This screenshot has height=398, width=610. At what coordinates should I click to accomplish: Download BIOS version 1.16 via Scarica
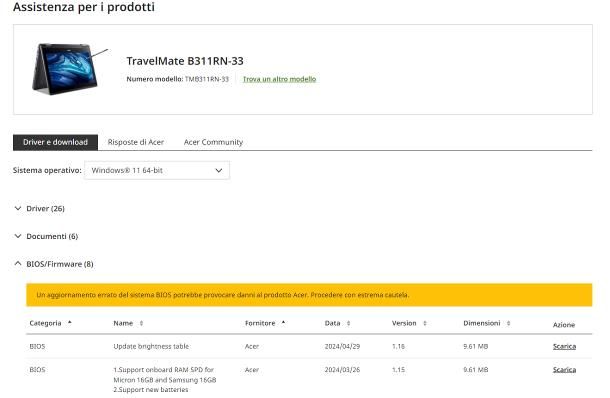point(564,346)
